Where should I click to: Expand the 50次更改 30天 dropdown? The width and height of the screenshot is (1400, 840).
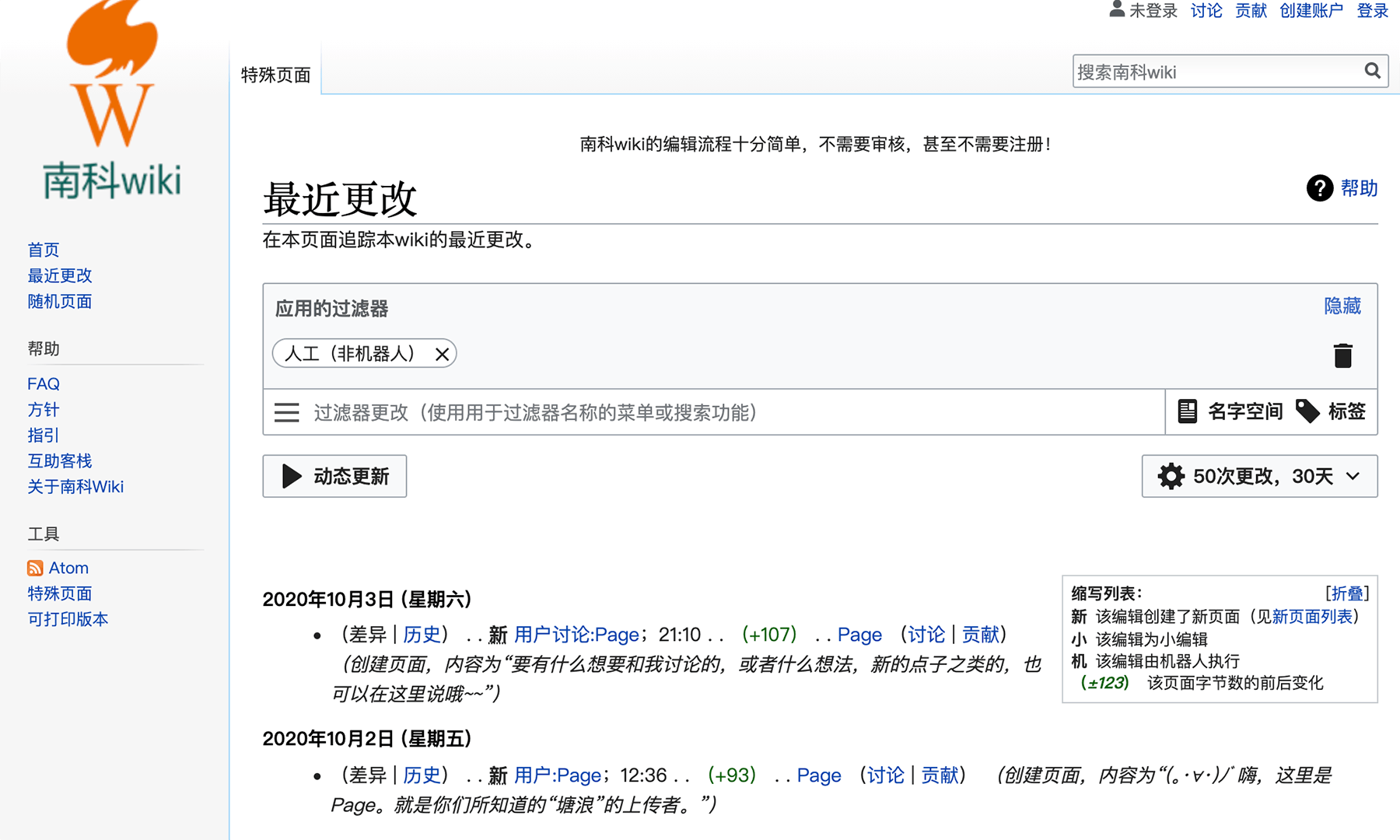pyautogui.click(x=1353, y=476)
